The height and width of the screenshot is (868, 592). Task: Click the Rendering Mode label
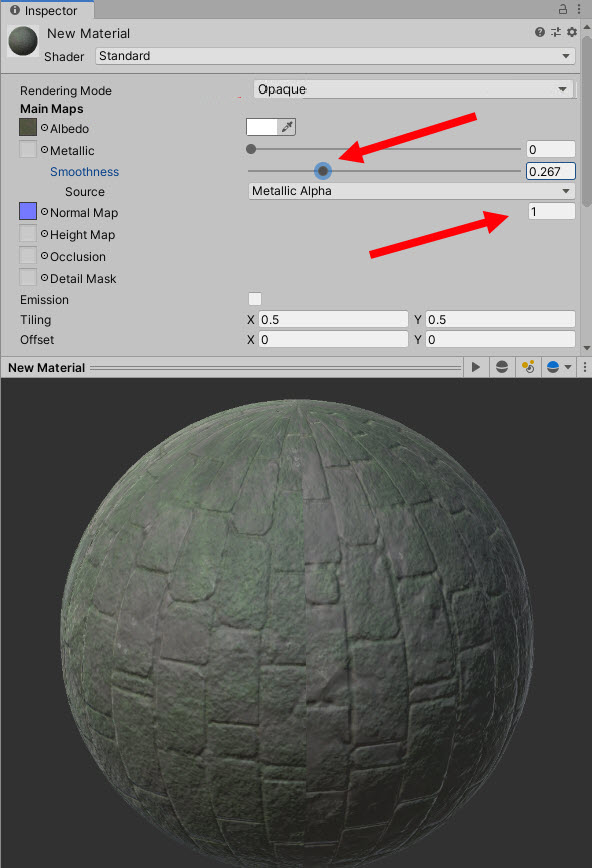pos(66,90)
